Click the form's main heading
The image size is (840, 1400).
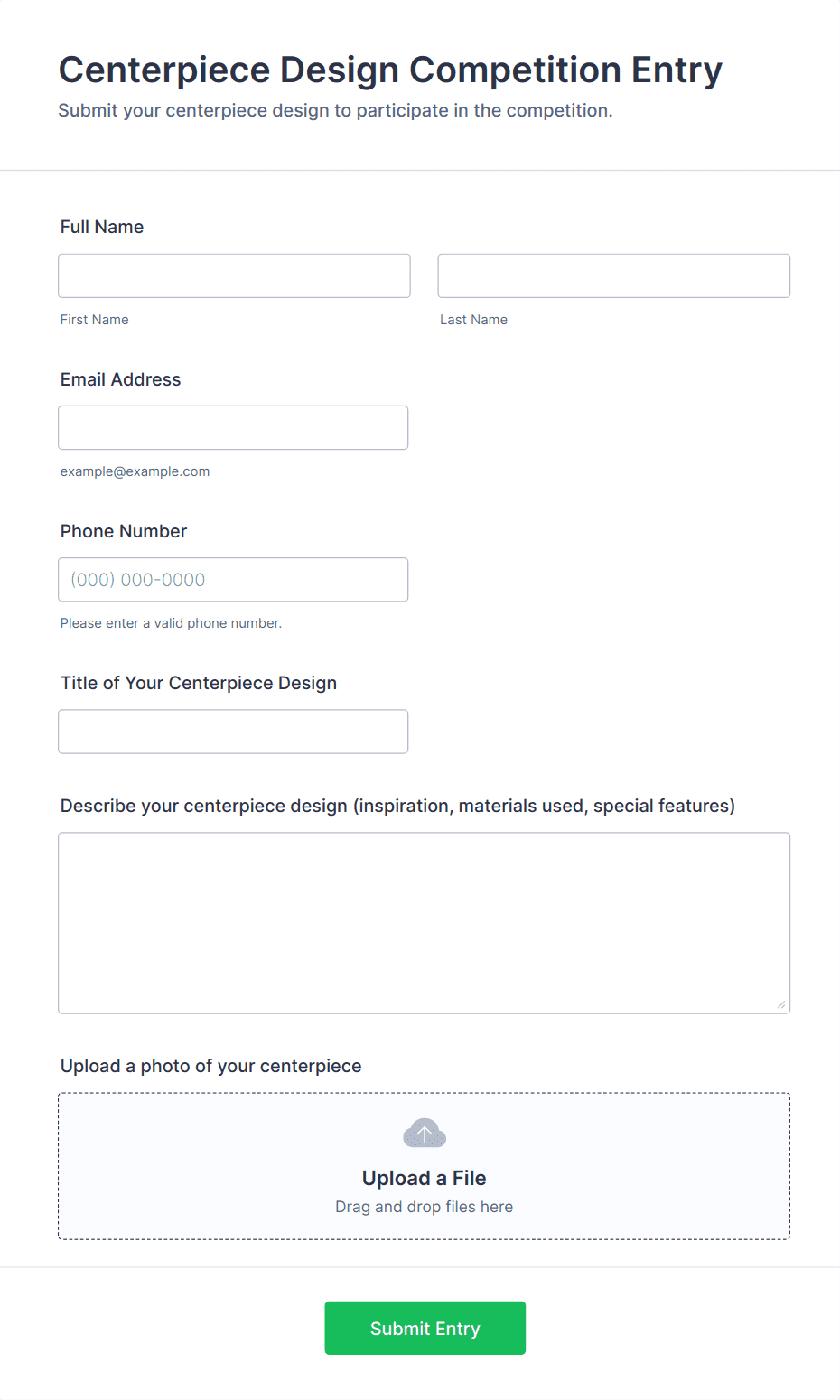[x=390, y=70]
